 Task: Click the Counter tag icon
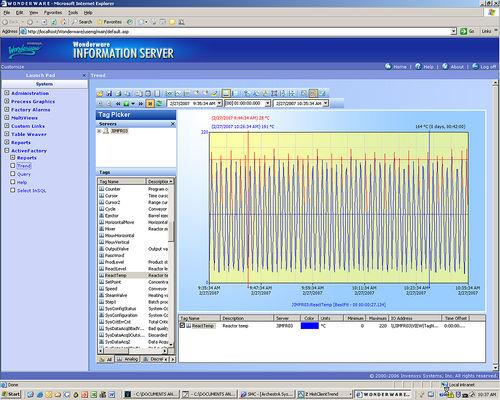pyautogui.click(x=102, y=189)
